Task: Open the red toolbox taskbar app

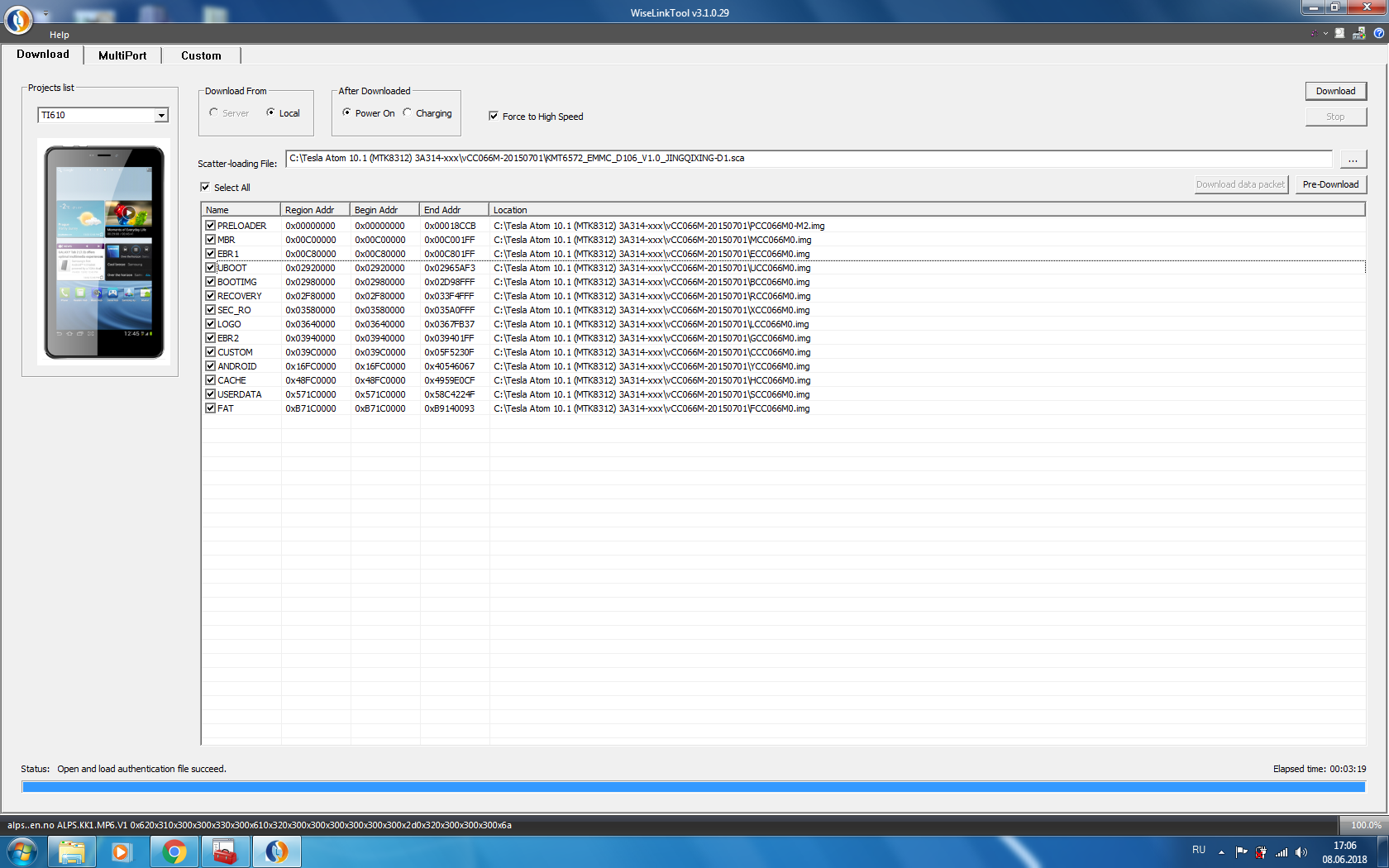Action: point(225,851)
